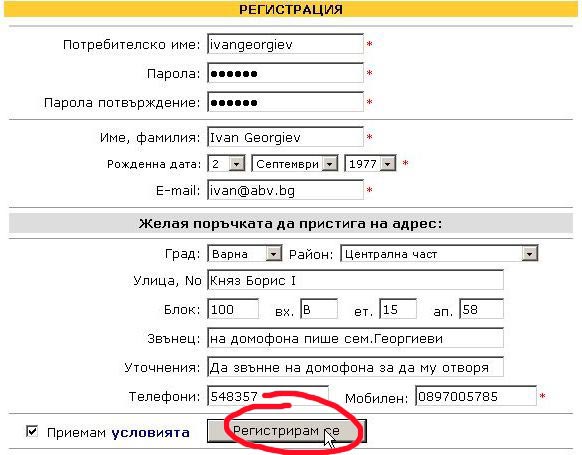
Task: Select the Блок field containing 100
Action: [x=233, y=309]
